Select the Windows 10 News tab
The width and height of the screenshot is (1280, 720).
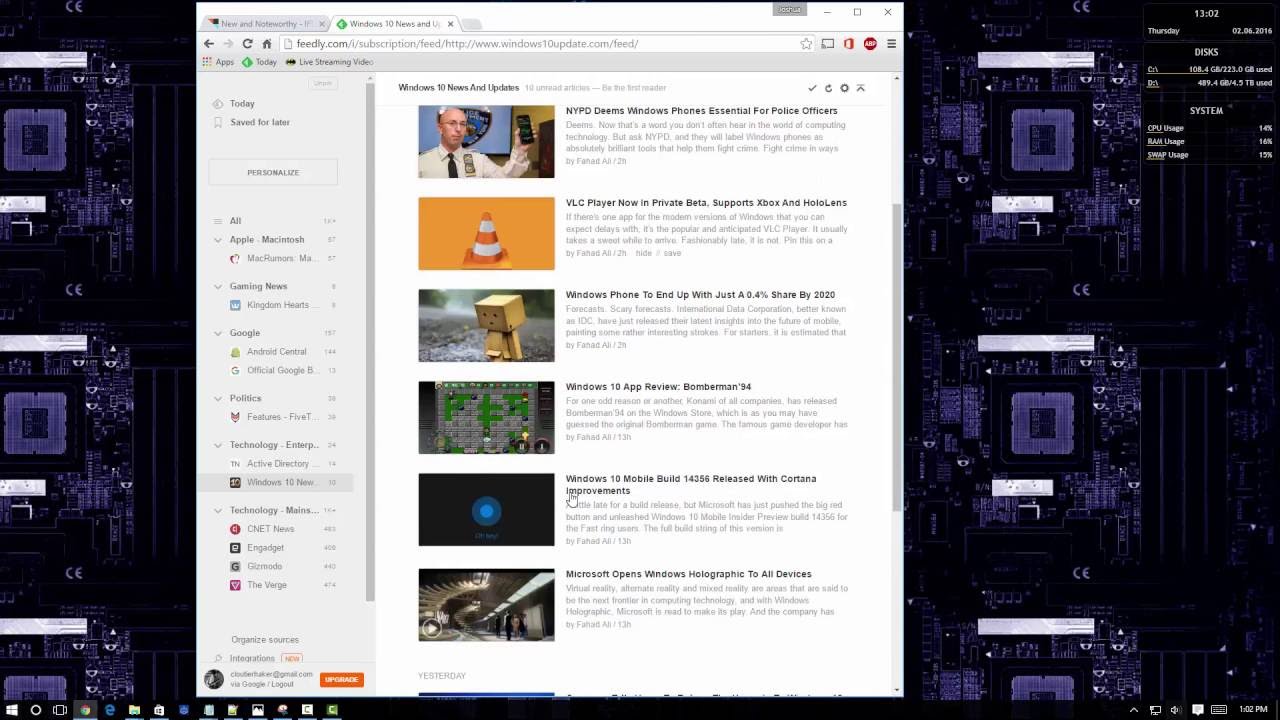(394, 23)
